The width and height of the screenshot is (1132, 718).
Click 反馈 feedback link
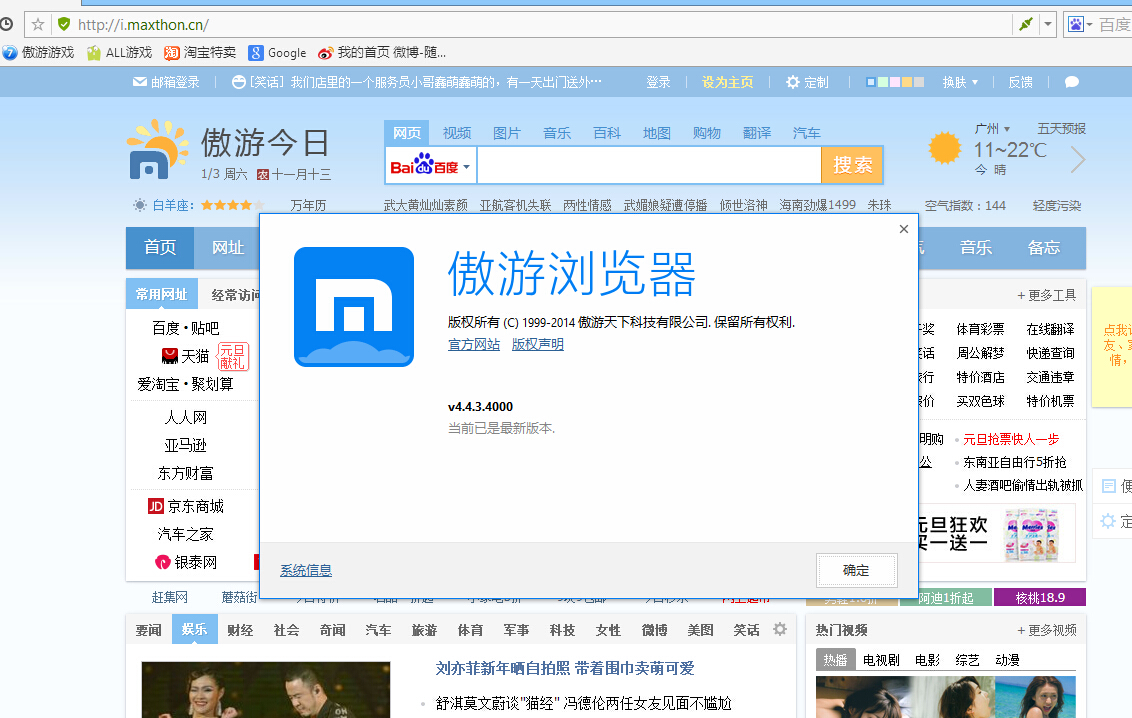click(1020, 82)
